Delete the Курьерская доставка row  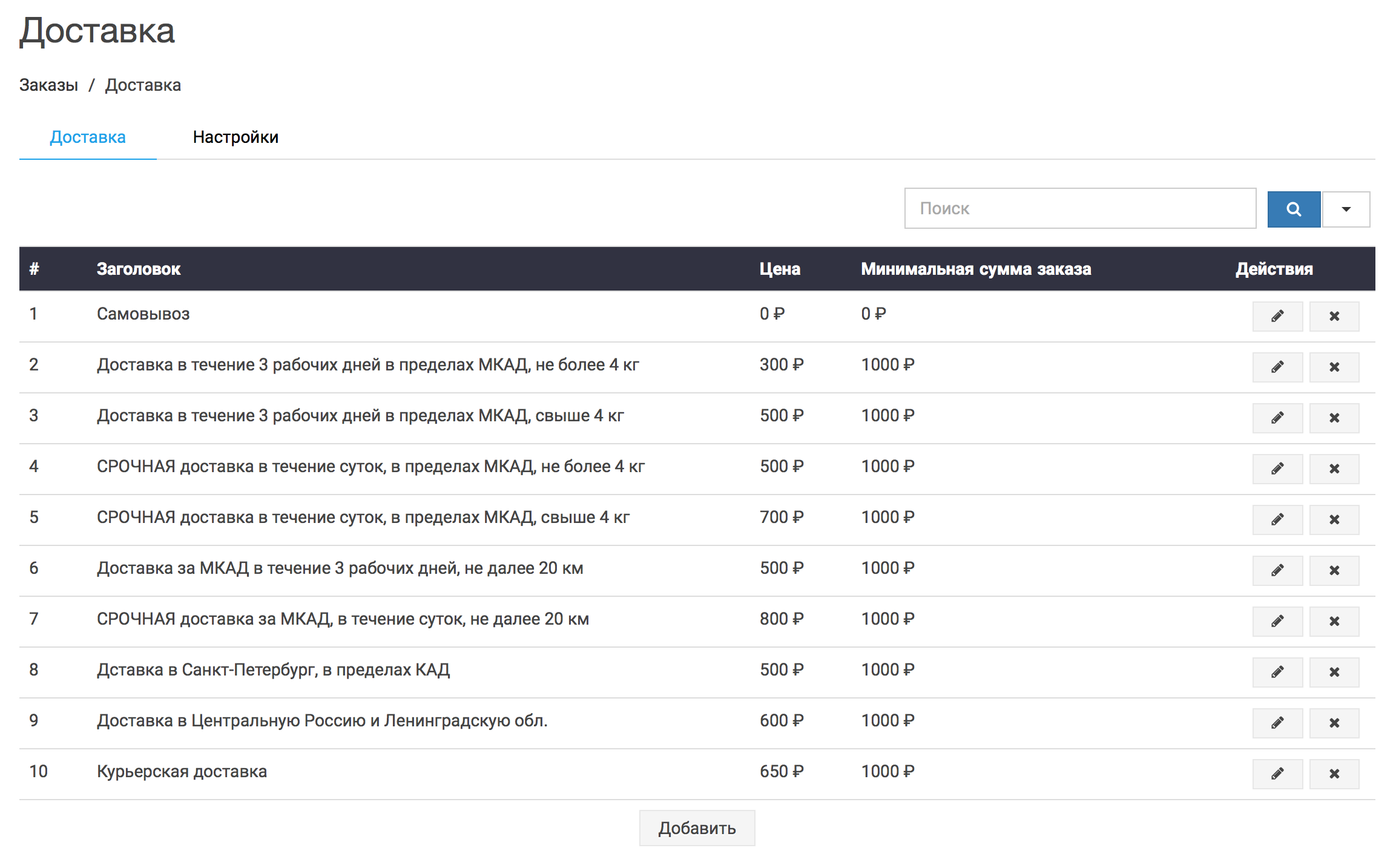[x=1334, y=774]
